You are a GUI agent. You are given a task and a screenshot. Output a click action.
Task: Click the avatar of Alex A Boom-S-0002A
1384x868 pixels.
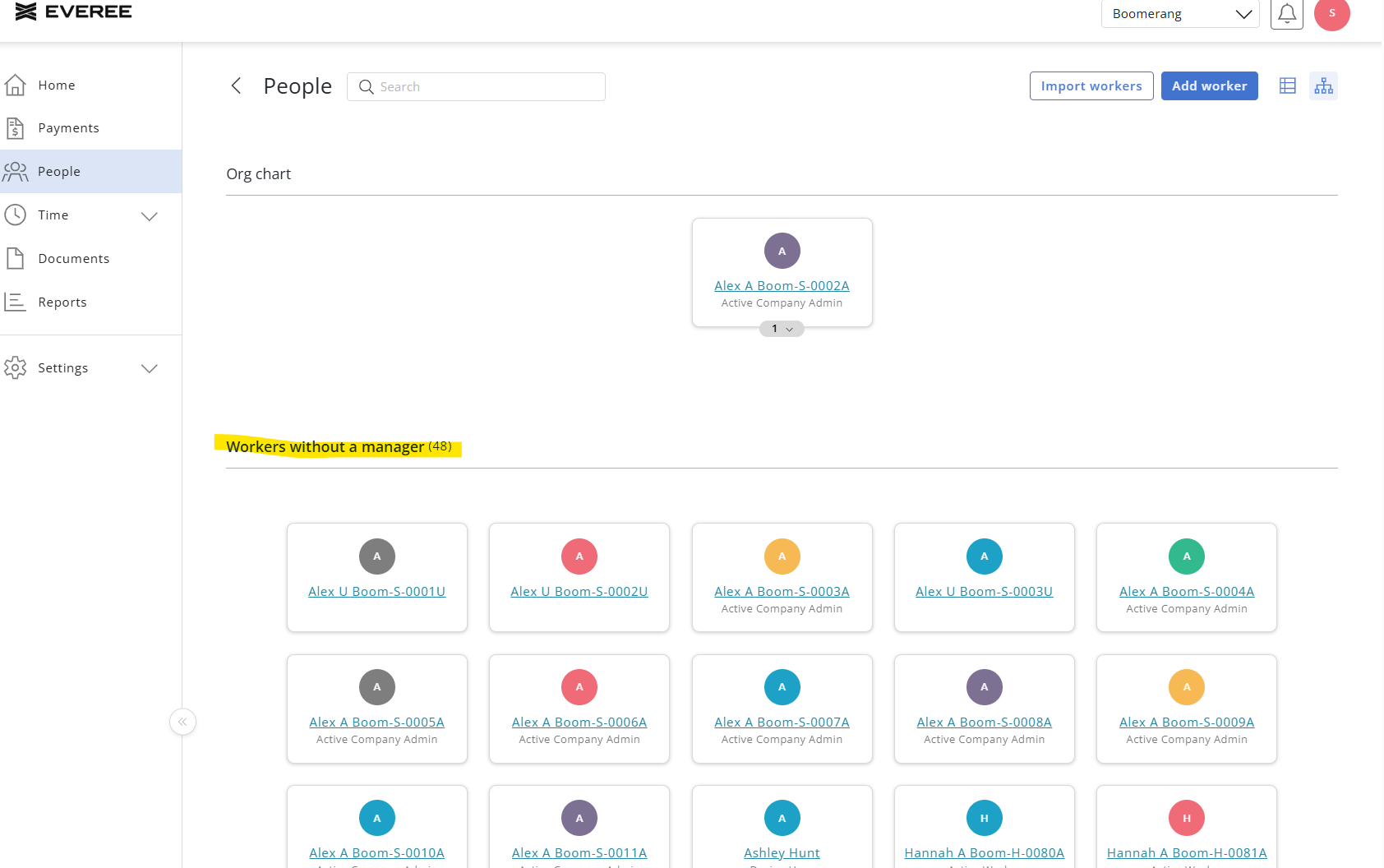tap(782, 251)
